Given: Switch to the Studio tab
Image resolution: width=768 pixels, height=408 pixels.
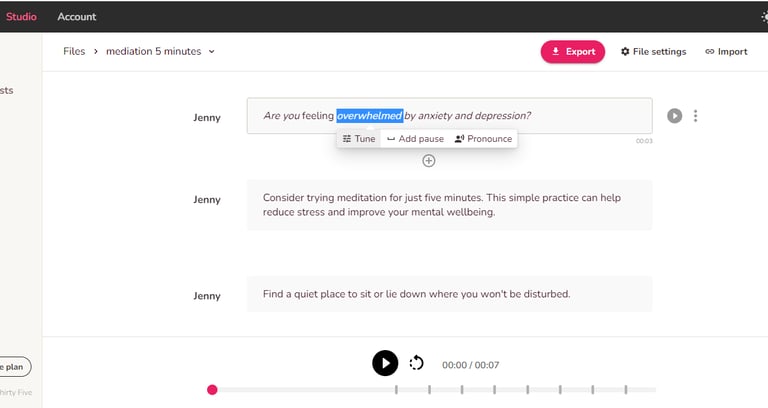Looking at the screenshot, I should (x=21, y=17).
